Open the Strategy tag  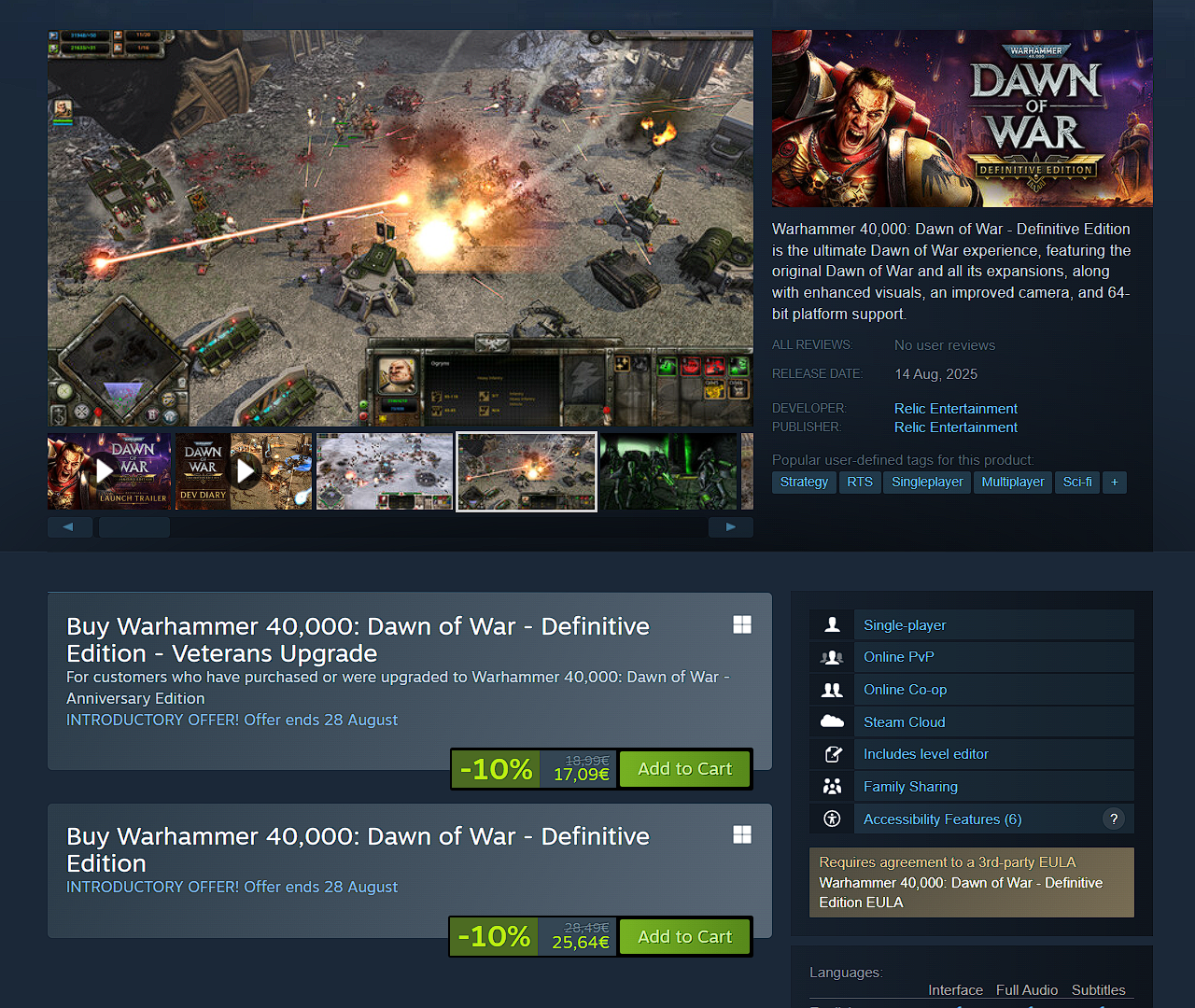click(804, 483)
